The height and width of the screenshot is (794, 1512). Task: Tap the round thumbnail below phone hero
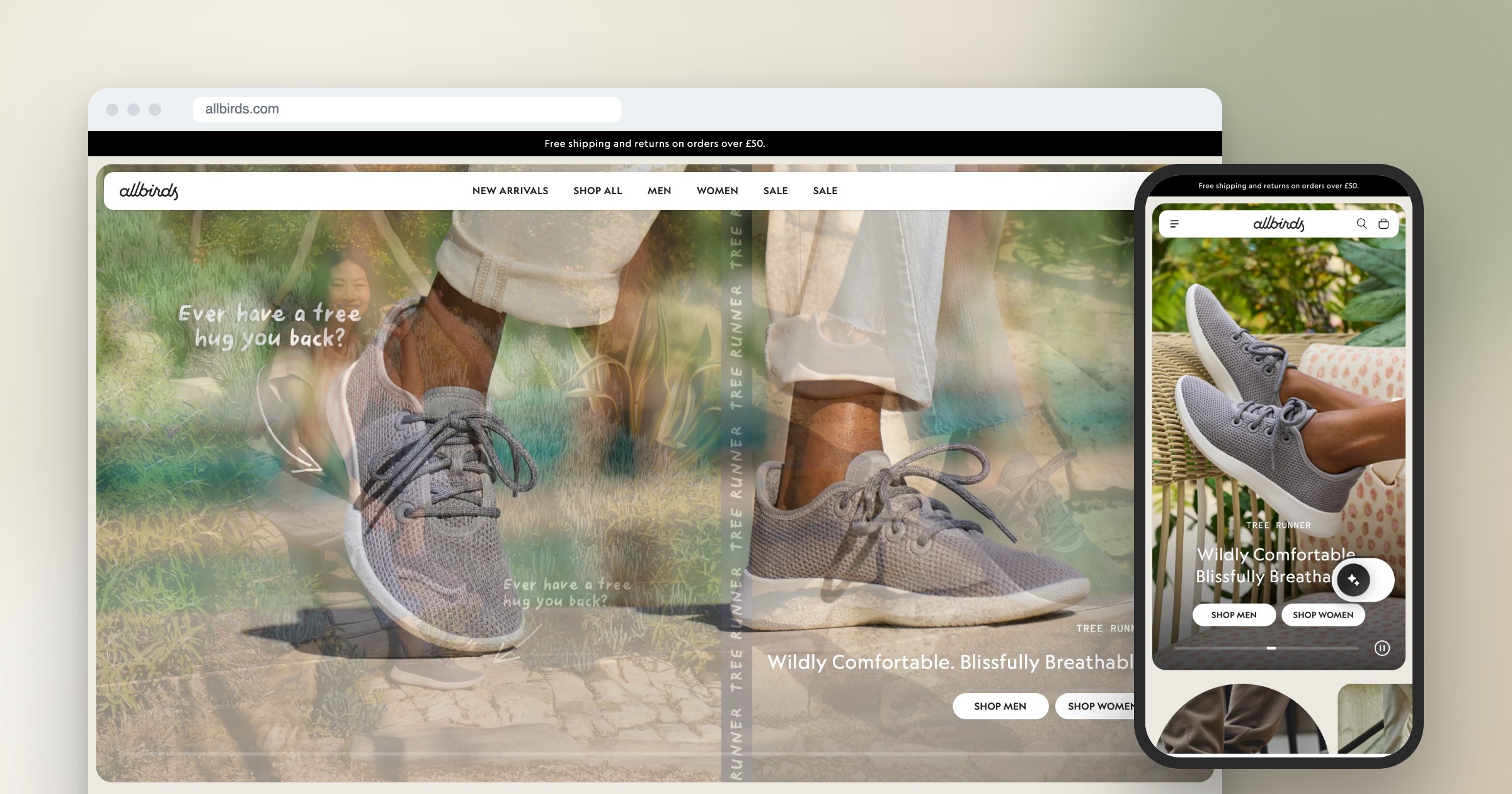click(x=1241, y=719)
